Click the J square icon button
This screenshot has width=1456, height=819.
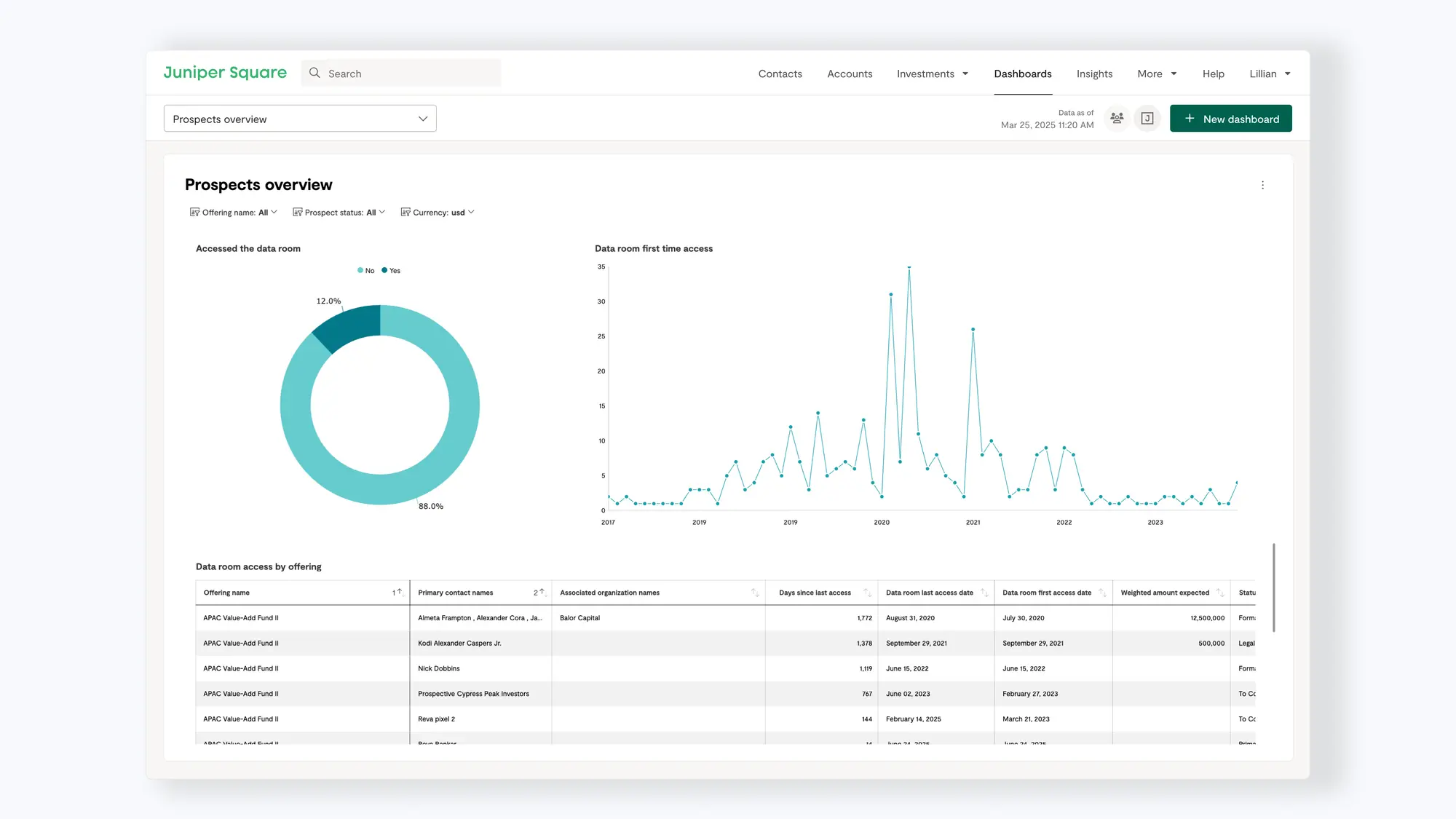1147,118
